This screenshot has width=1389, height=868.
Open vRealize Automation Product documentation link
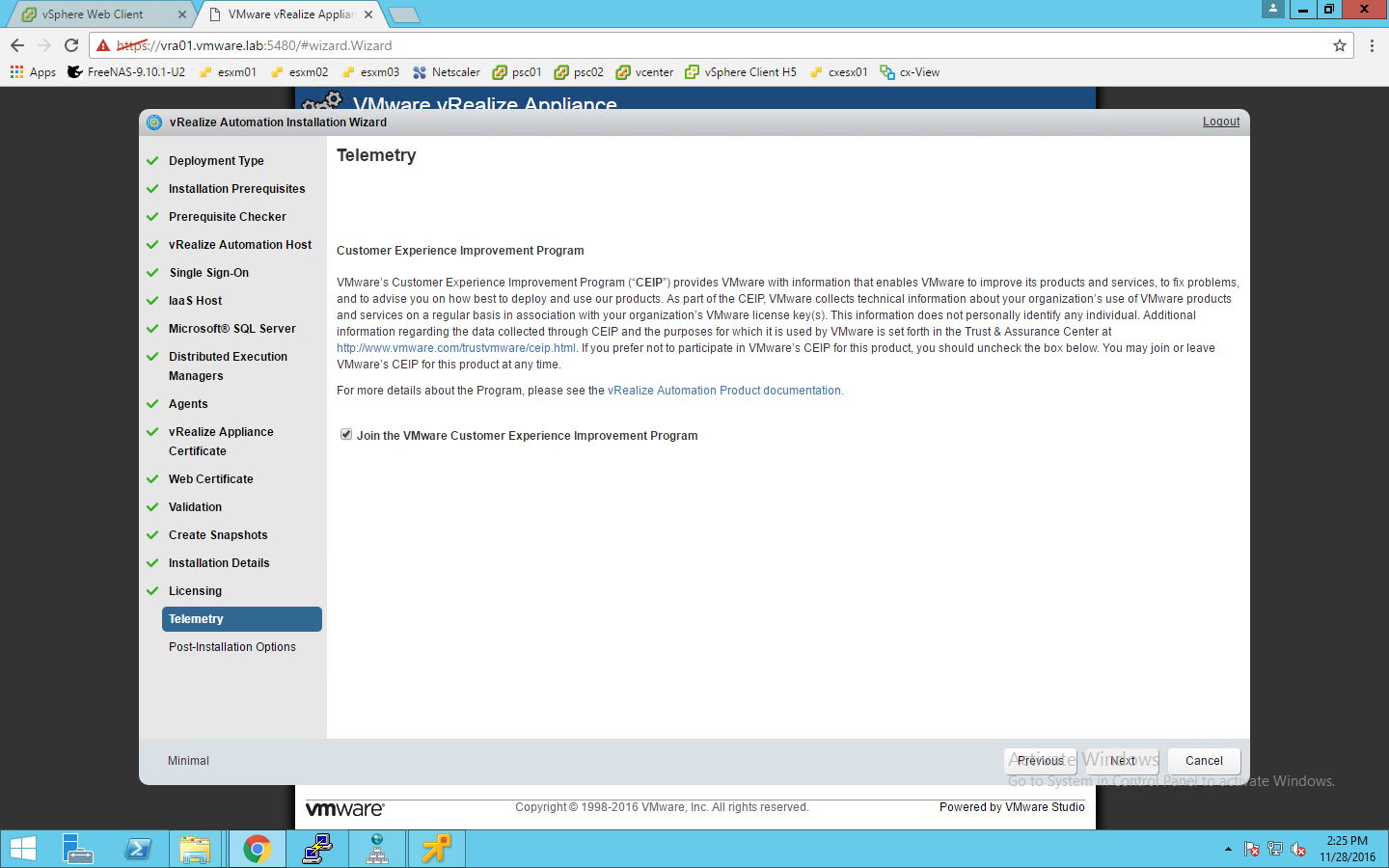tap(724, 391)
